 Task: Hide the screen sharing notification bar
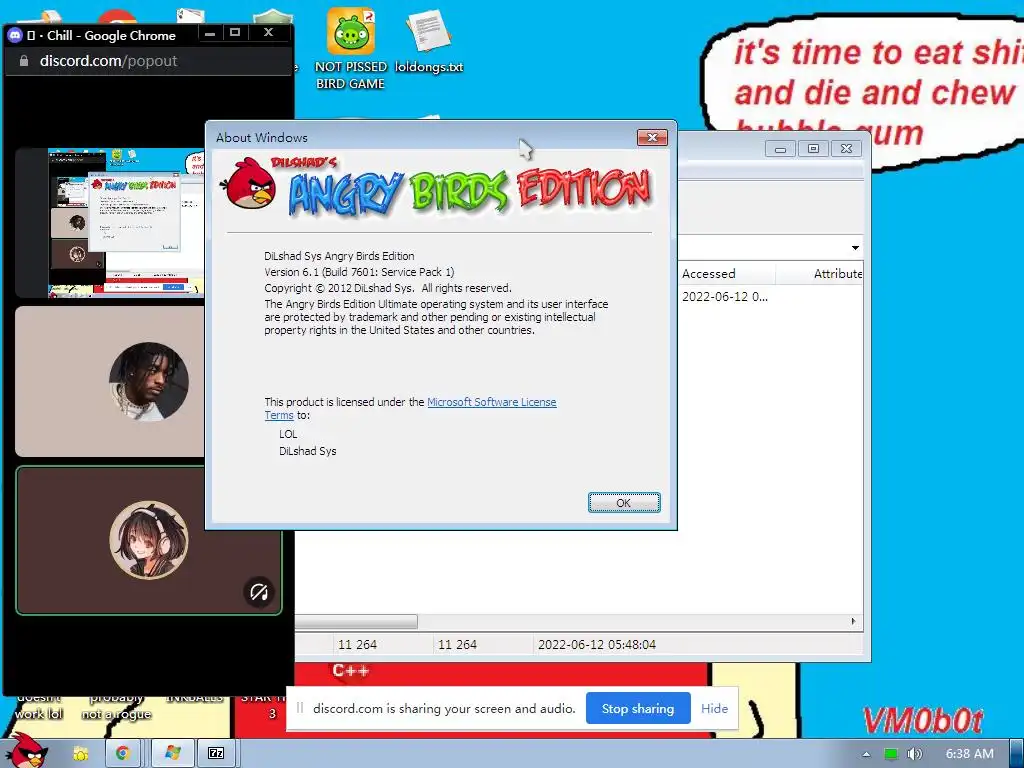tap(714, 709)
